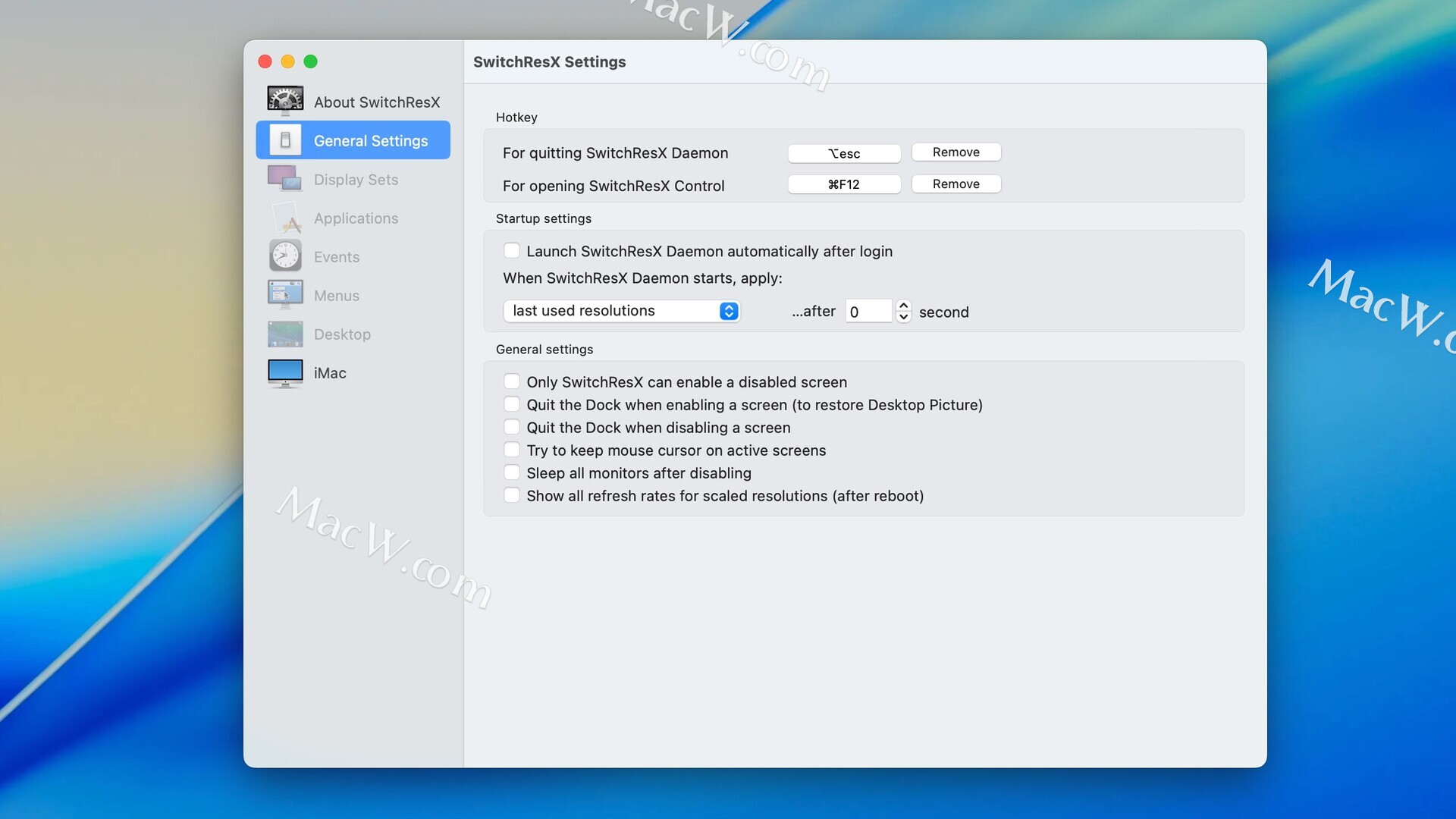
Task: Increase the delay seconds stepper
Action: [903, 306]
